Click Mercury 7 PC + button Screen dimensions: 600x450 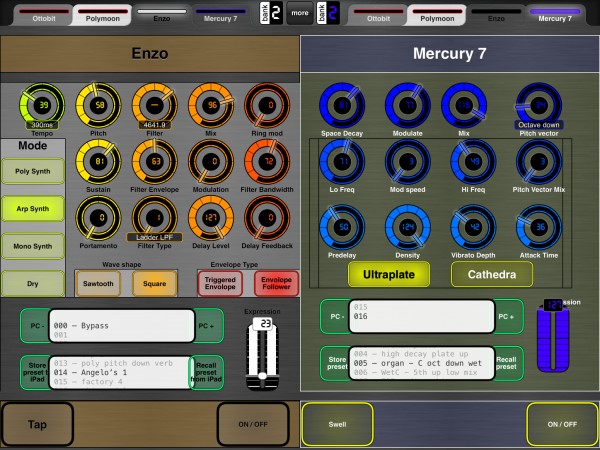click(x=507, y=316)
